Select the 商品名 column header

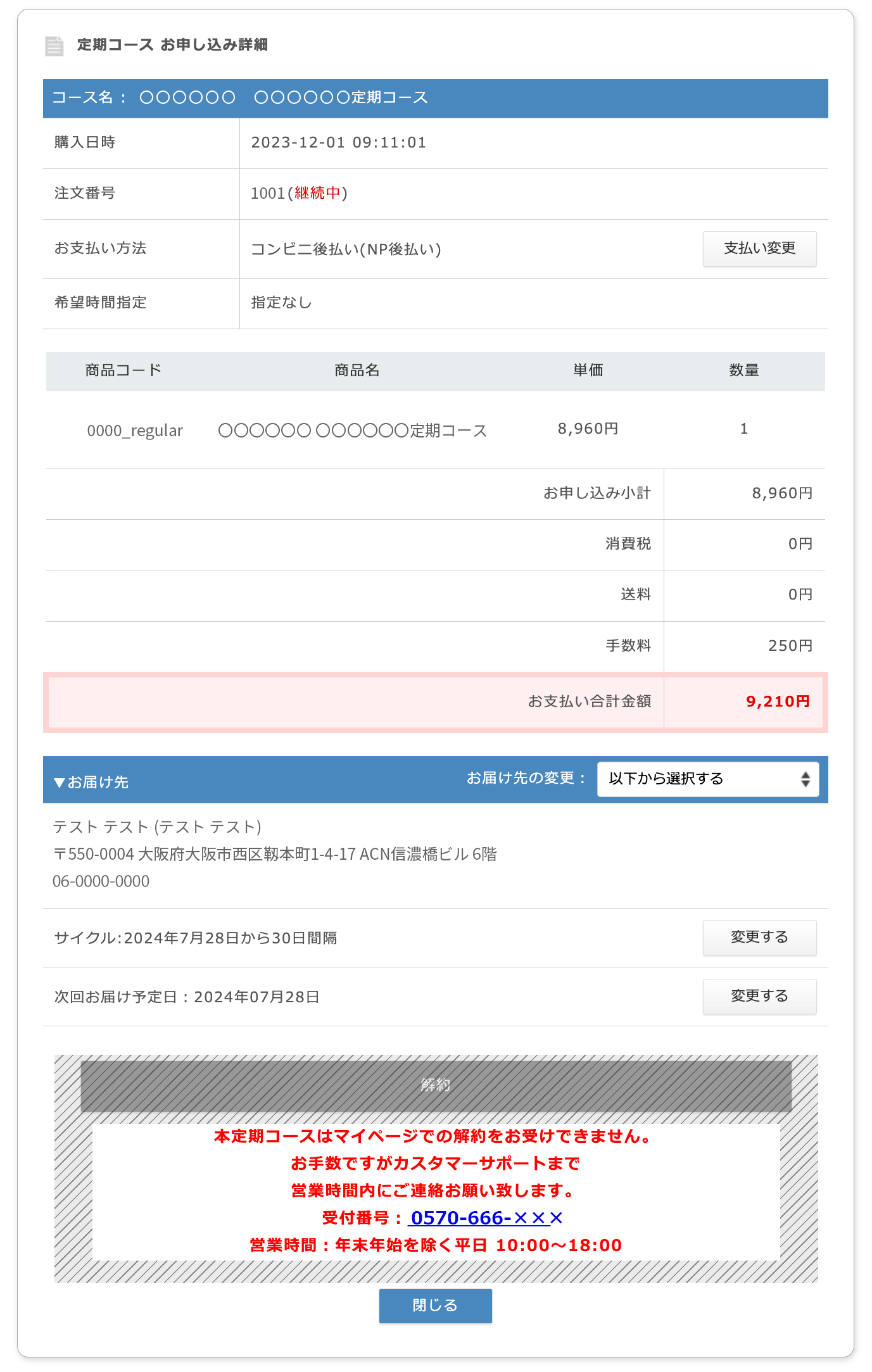[357, 370]
